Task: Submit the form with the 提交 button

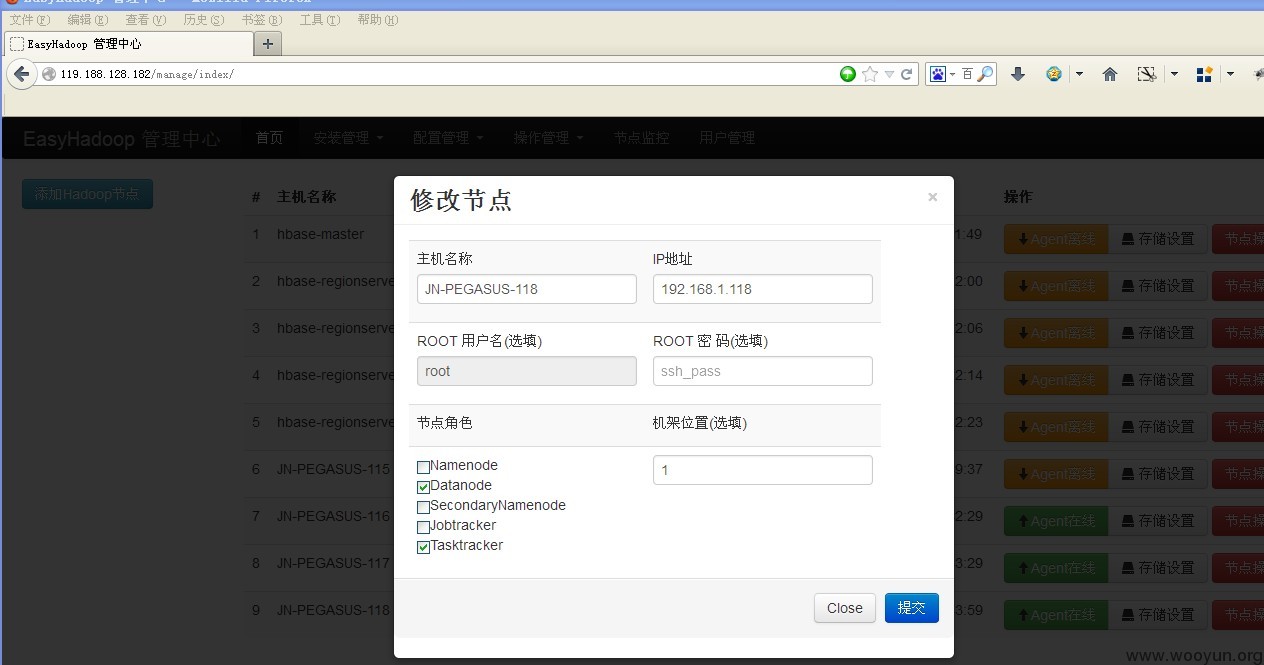Action: [x=911, y=608]
